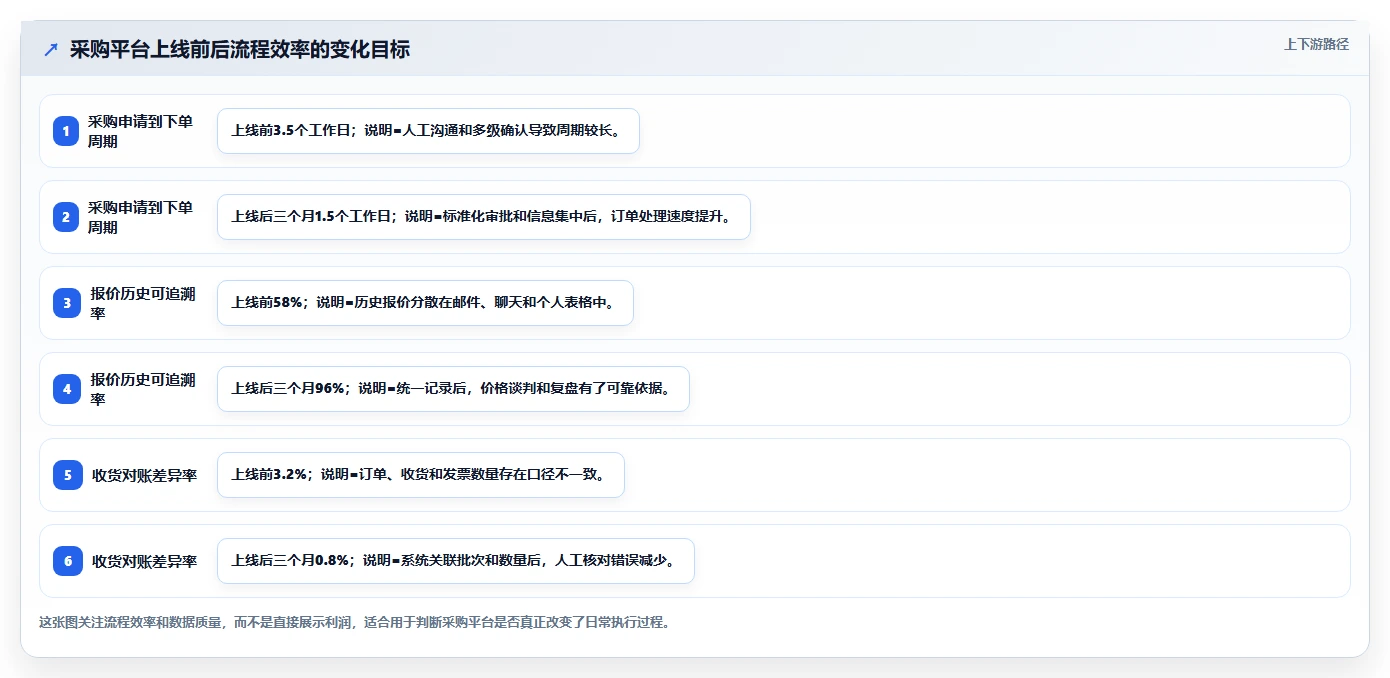Viewport: 1390px width, 678px height.
Task: Click 采购申请到下单周期 label in row 2
Action: point(140,217)
